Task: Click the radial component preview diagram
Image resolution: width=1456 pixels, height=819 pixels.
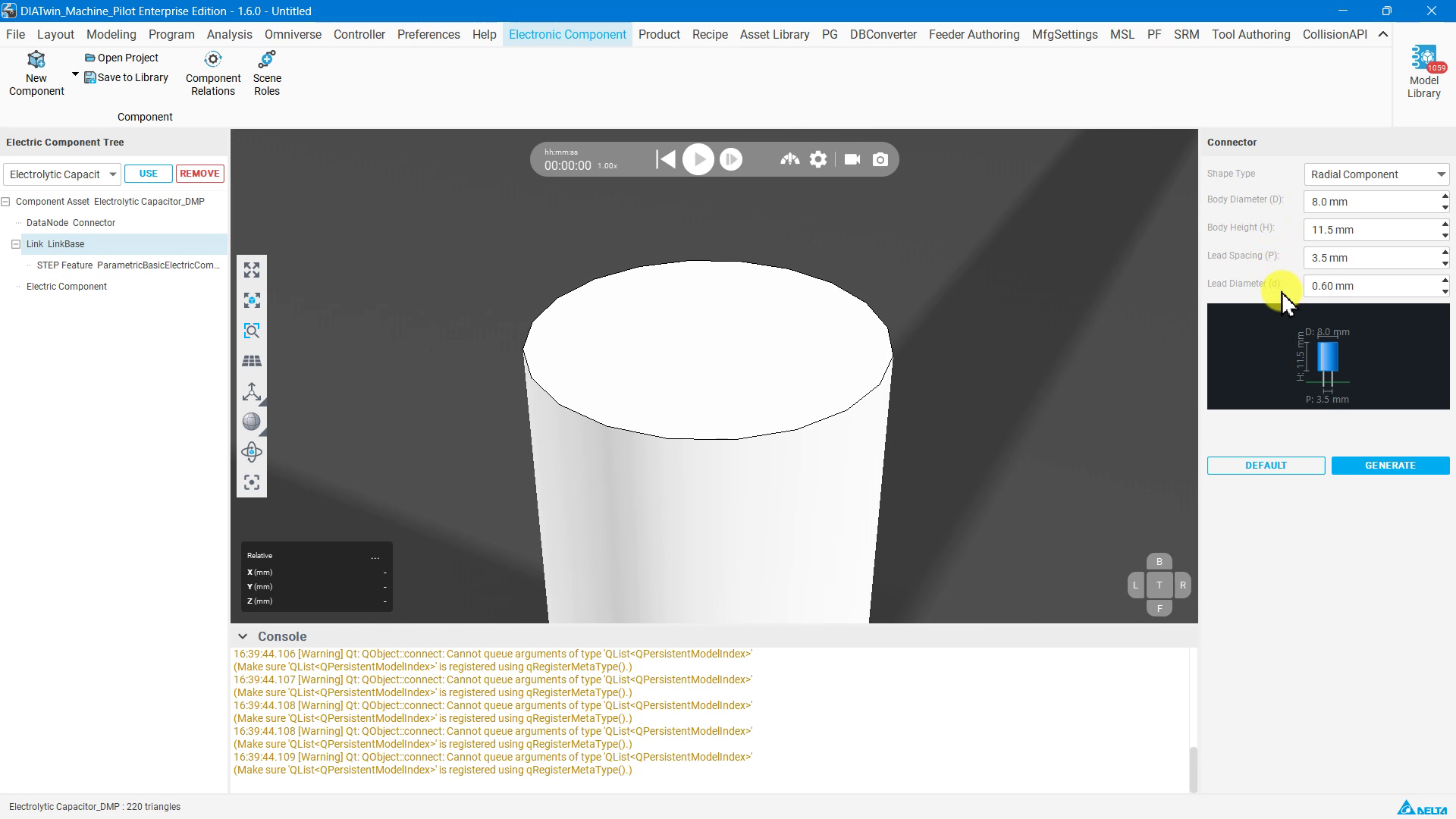Action: click(x=1328, y=356)
